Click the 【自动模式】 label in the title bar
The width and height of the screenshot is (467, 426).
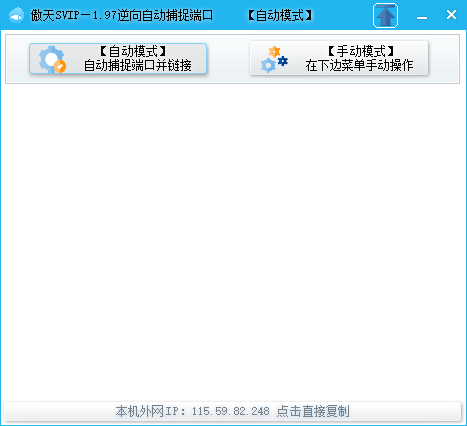pyautogui.click(x=280, y=15)
